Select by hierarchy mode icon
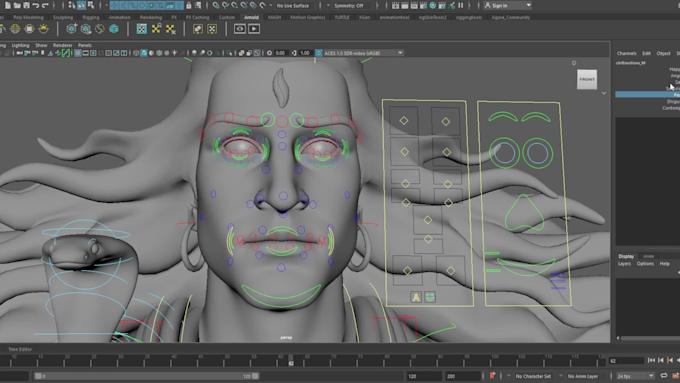The image size is (680, 383). tap(72, 5)
